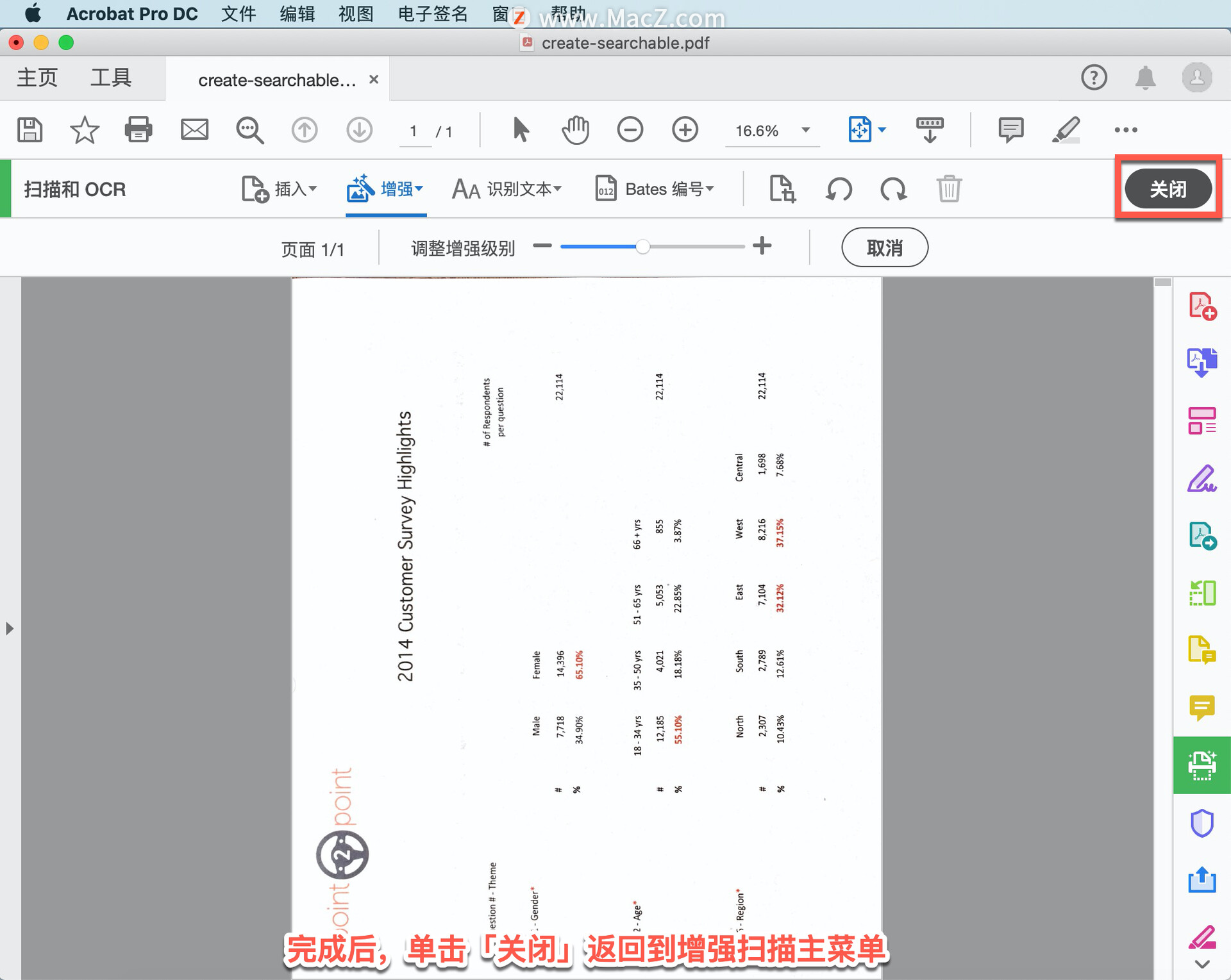Open Protect shield tool in sidebar
This screenshot has height=980, width=1231.
[1202, 823]
